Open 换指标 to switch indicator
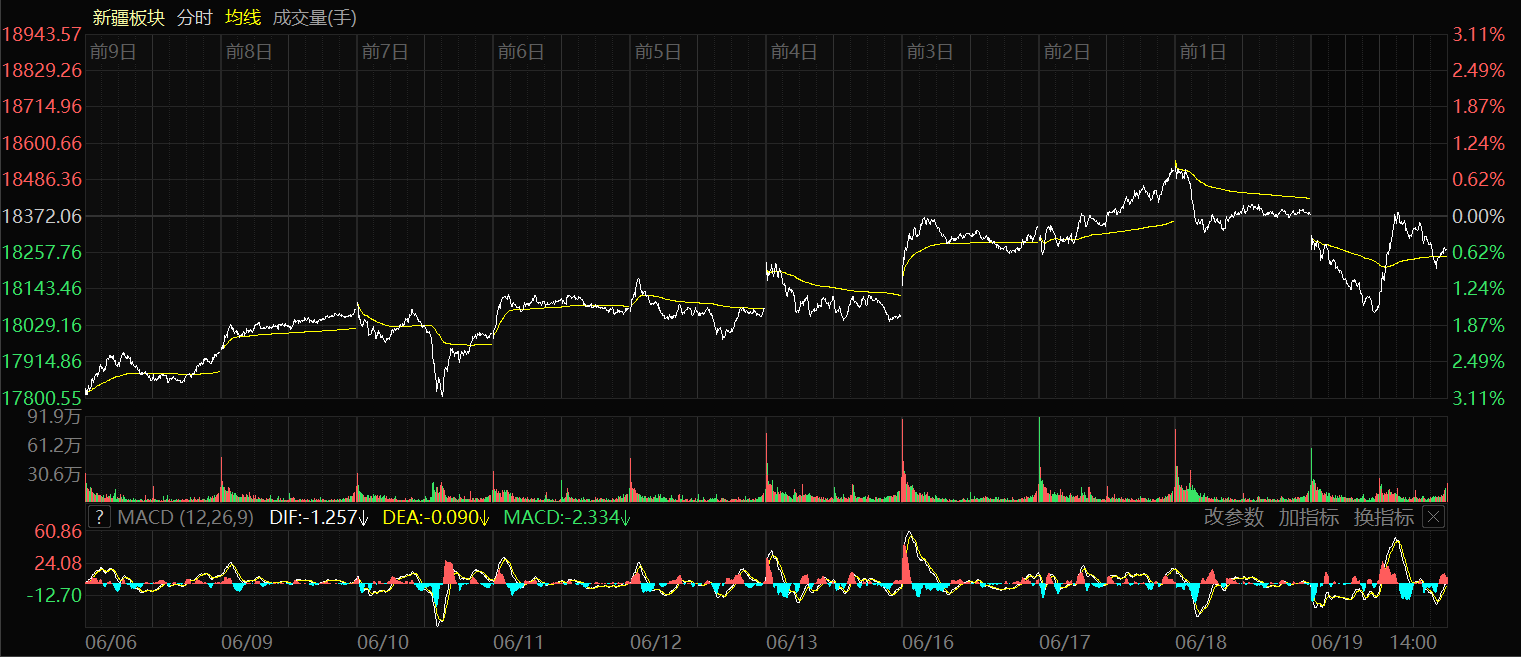Screen dimensions: 1521x657 [x=1383, y=517]
